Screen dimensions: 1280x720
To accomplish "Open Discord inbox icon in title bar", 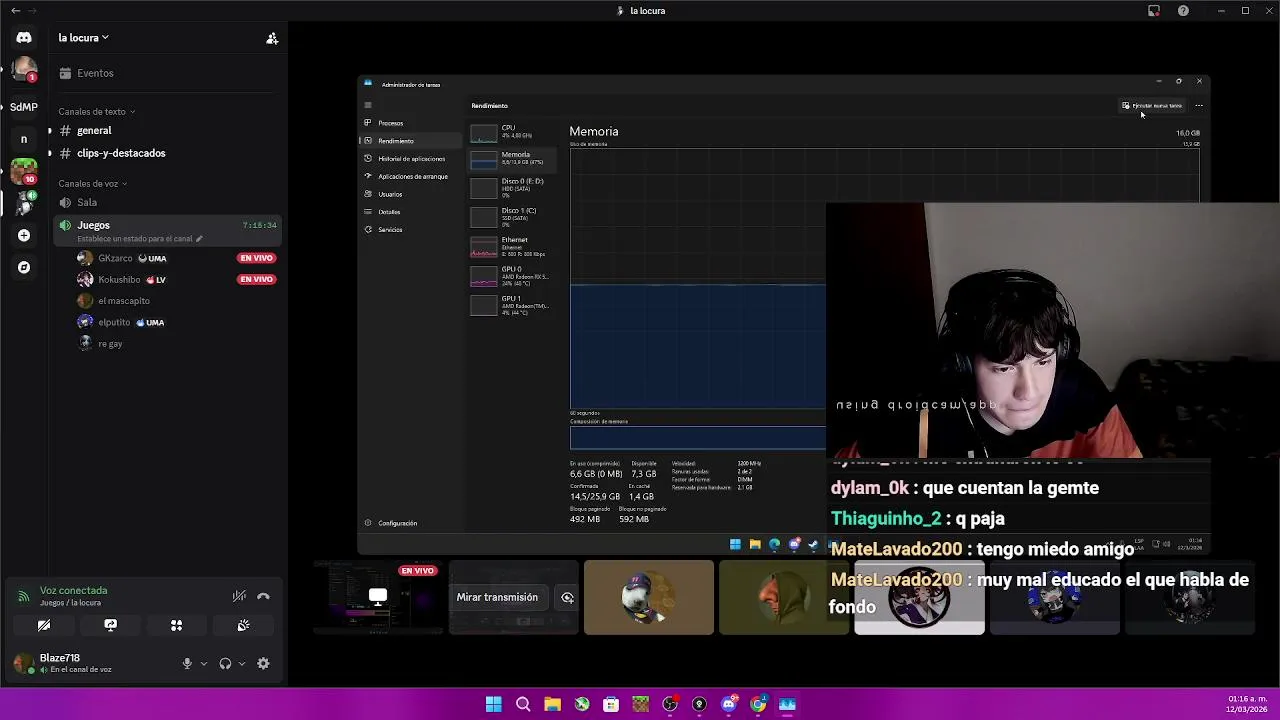I will tap(1154, 11).
